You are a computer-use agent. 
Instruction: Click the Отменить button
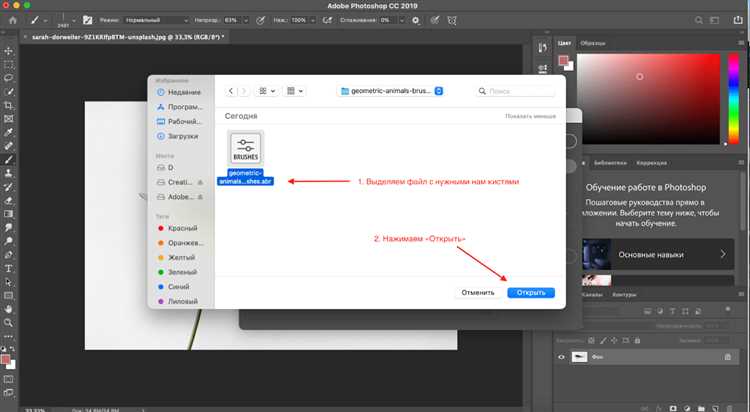pos(478,292)
